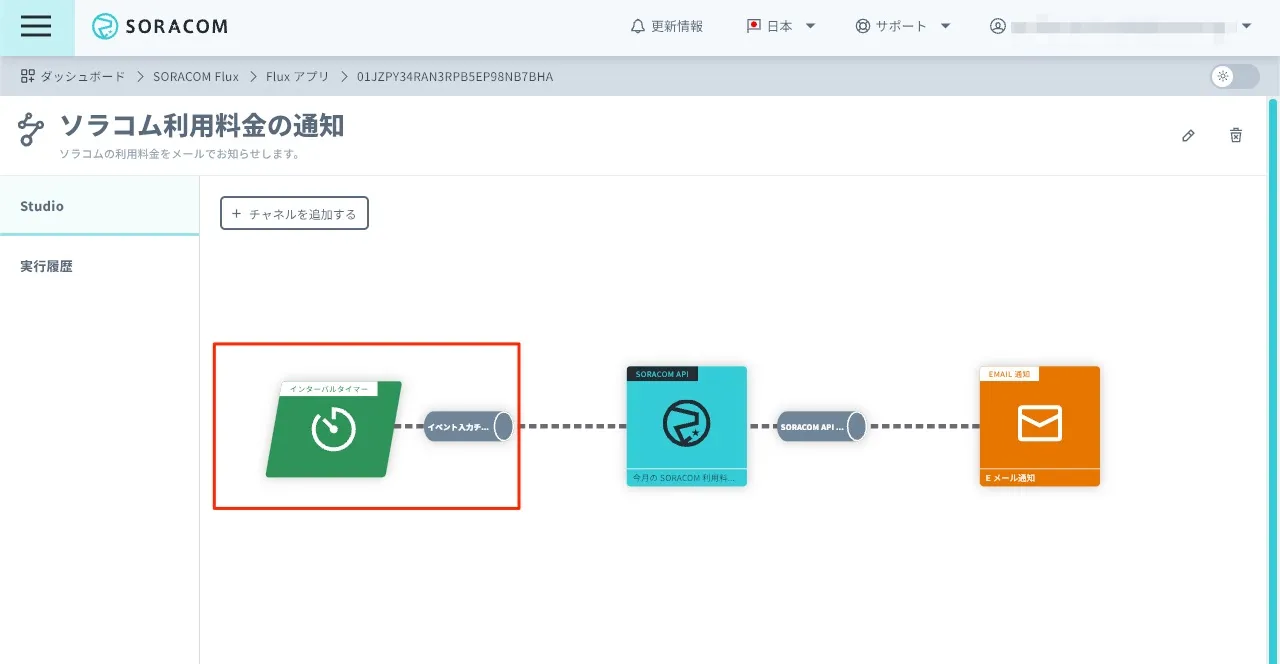Select the Studio tab
1280x664 pixels.
pos(99,206)
